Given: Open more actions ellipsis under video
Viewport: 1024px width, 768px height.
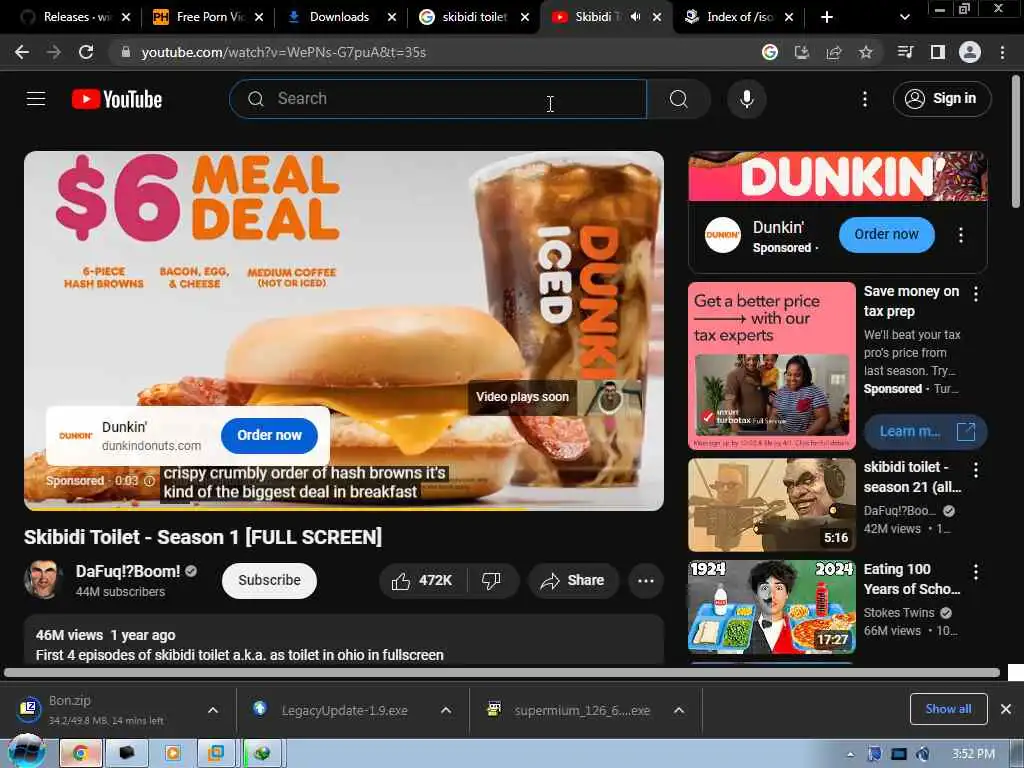Looking at the screenshot, I should coord(646,581).
